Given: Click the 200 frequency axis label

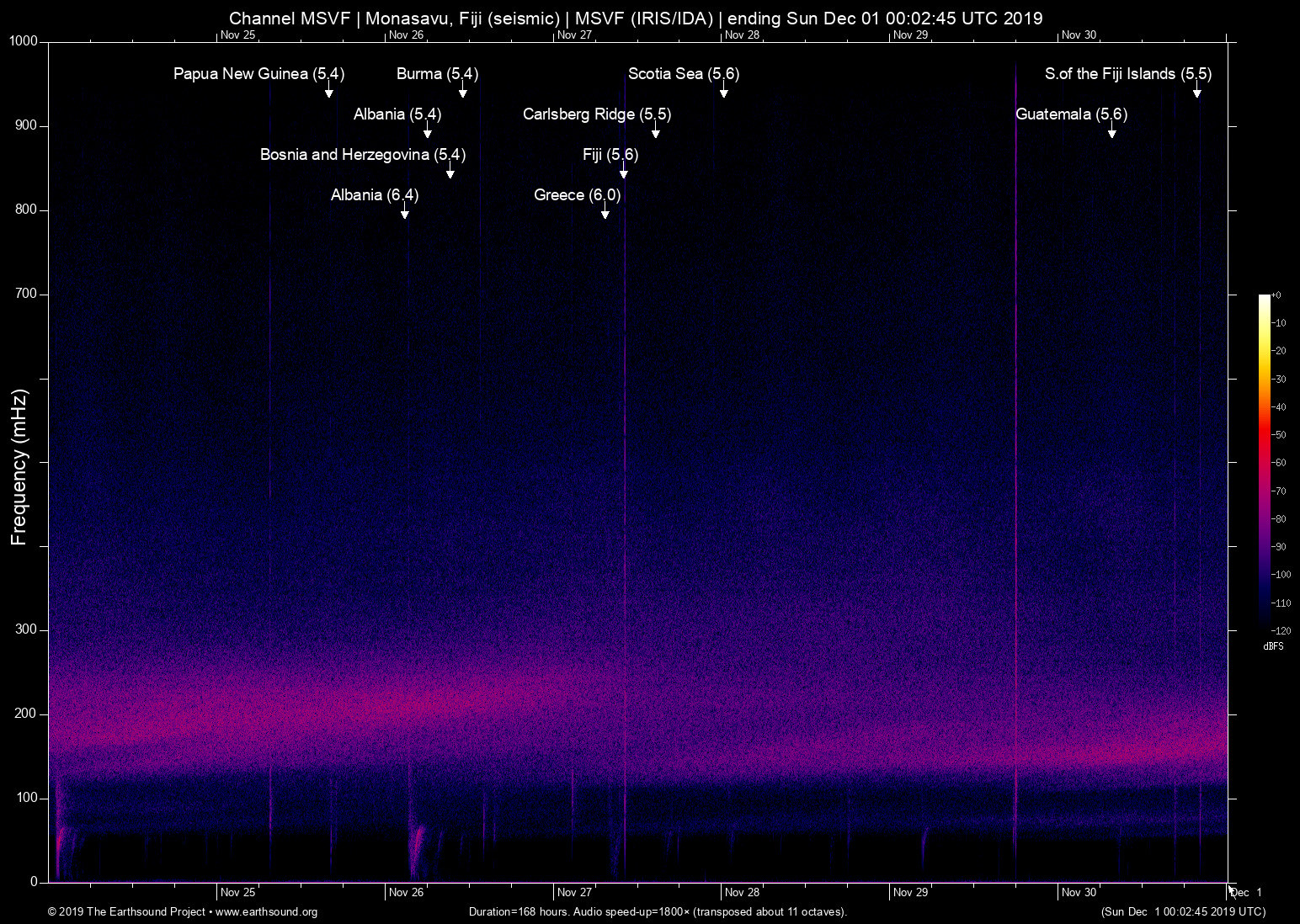Looking at the screenshot, I should (x=27, y=714).
